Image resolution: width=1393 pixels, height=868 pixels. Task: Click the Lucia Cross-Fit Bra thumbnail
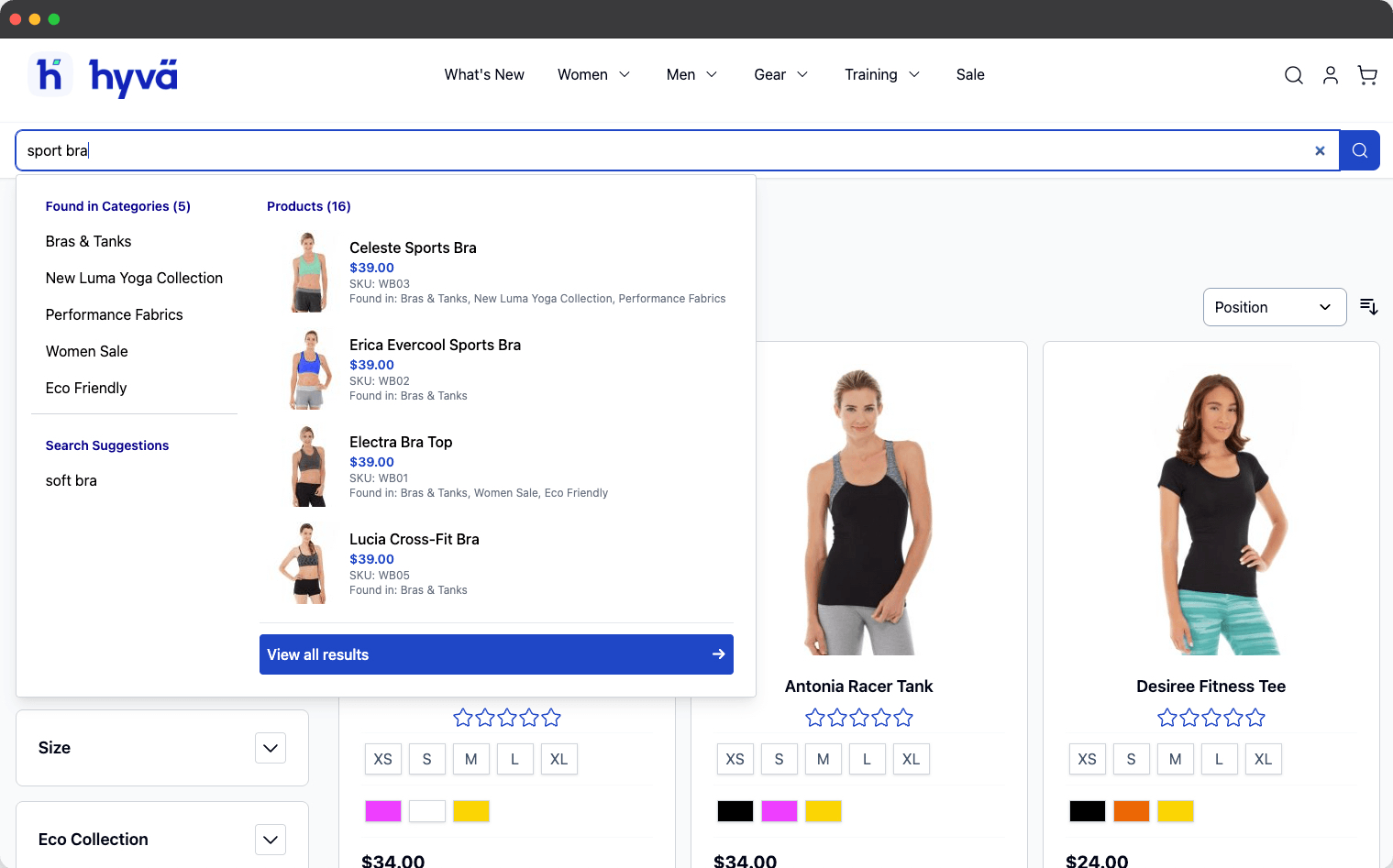(x=309, y=564)
